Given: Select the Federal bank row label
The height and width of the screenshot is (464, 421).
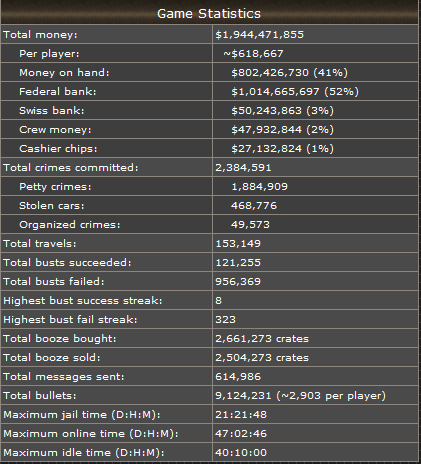Looking at the screenshot, I should (x=58, y=92).
